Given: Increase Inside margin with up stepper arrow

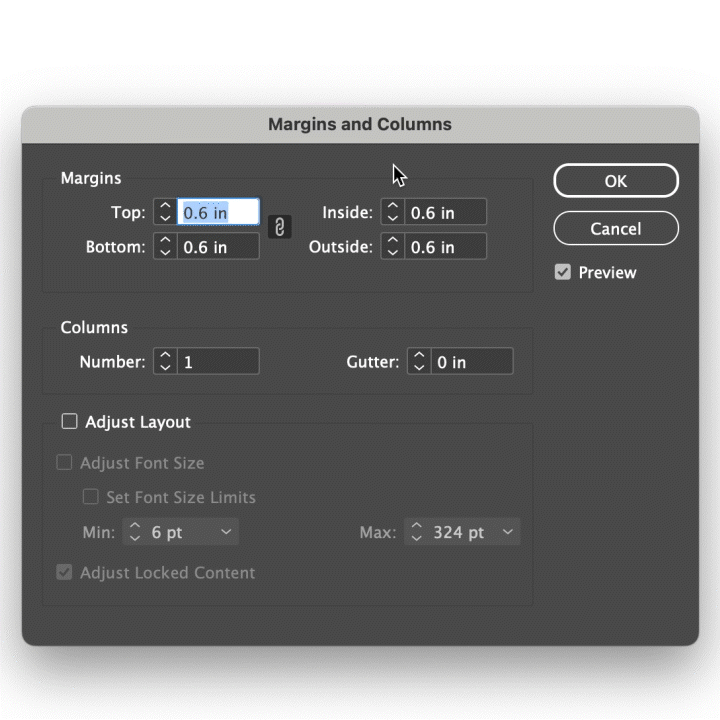Looking at the screenshot, I should 393,206.
